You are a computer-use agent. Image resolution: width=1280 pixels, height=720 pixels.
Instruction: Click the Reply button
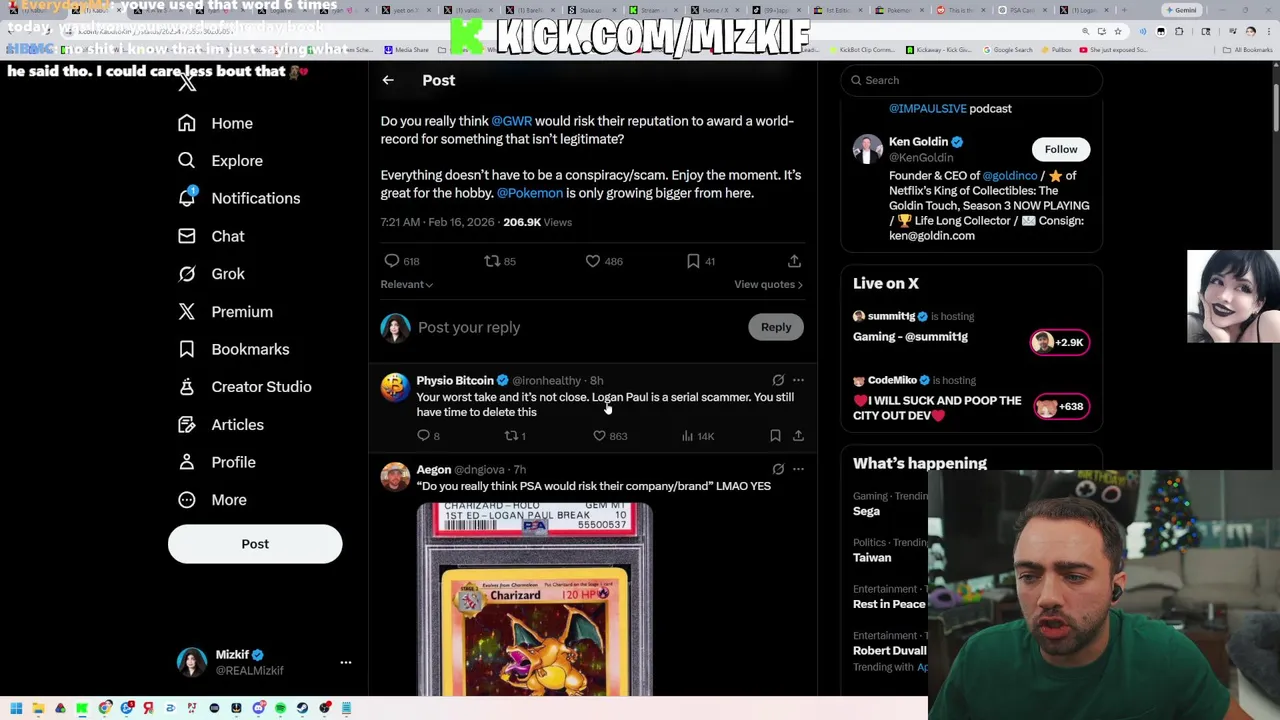[x=776, y=327]
